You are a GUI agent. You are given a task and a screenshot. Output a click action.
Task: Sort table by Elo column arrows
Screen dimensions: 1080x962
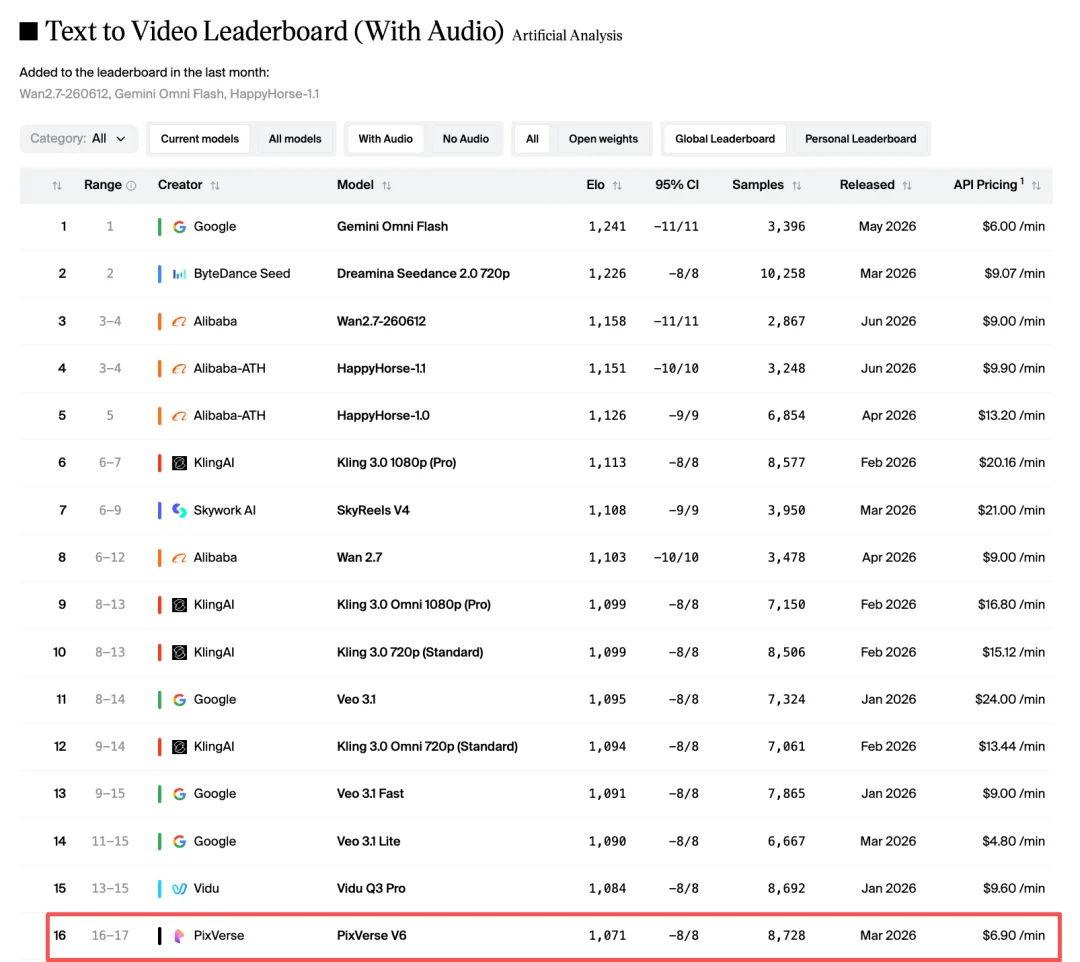(617, 185)
